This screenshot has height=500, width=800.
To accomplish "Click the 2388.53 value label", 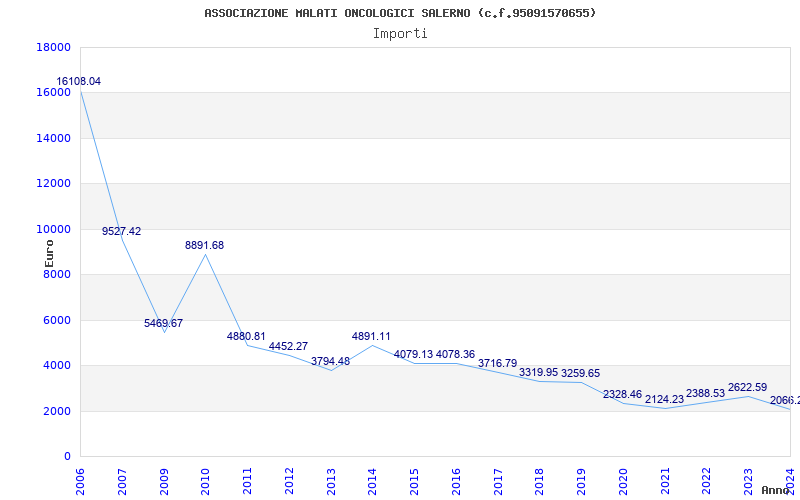I will coord(706,393).
